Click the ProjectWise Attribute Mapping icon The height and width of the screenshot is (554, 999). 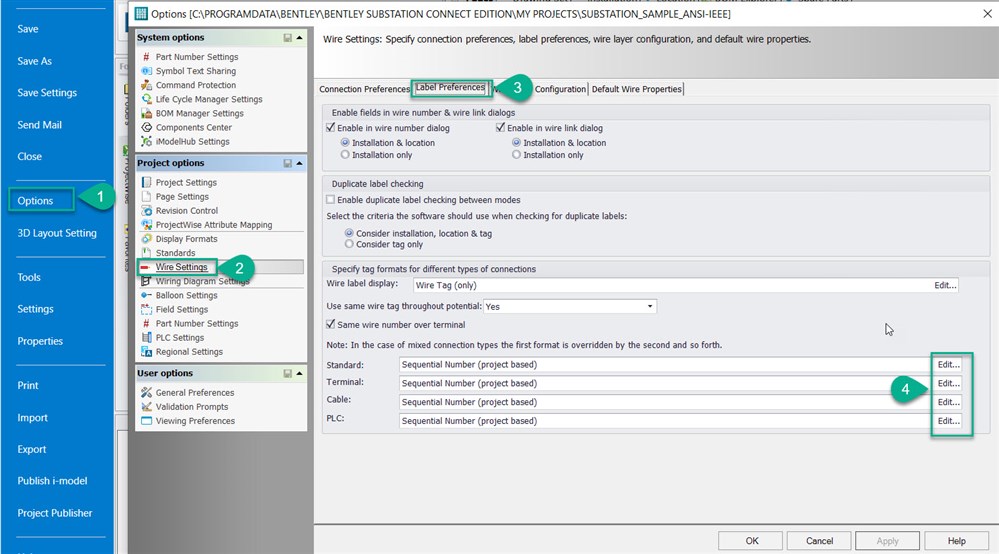(x=146, y=224)
